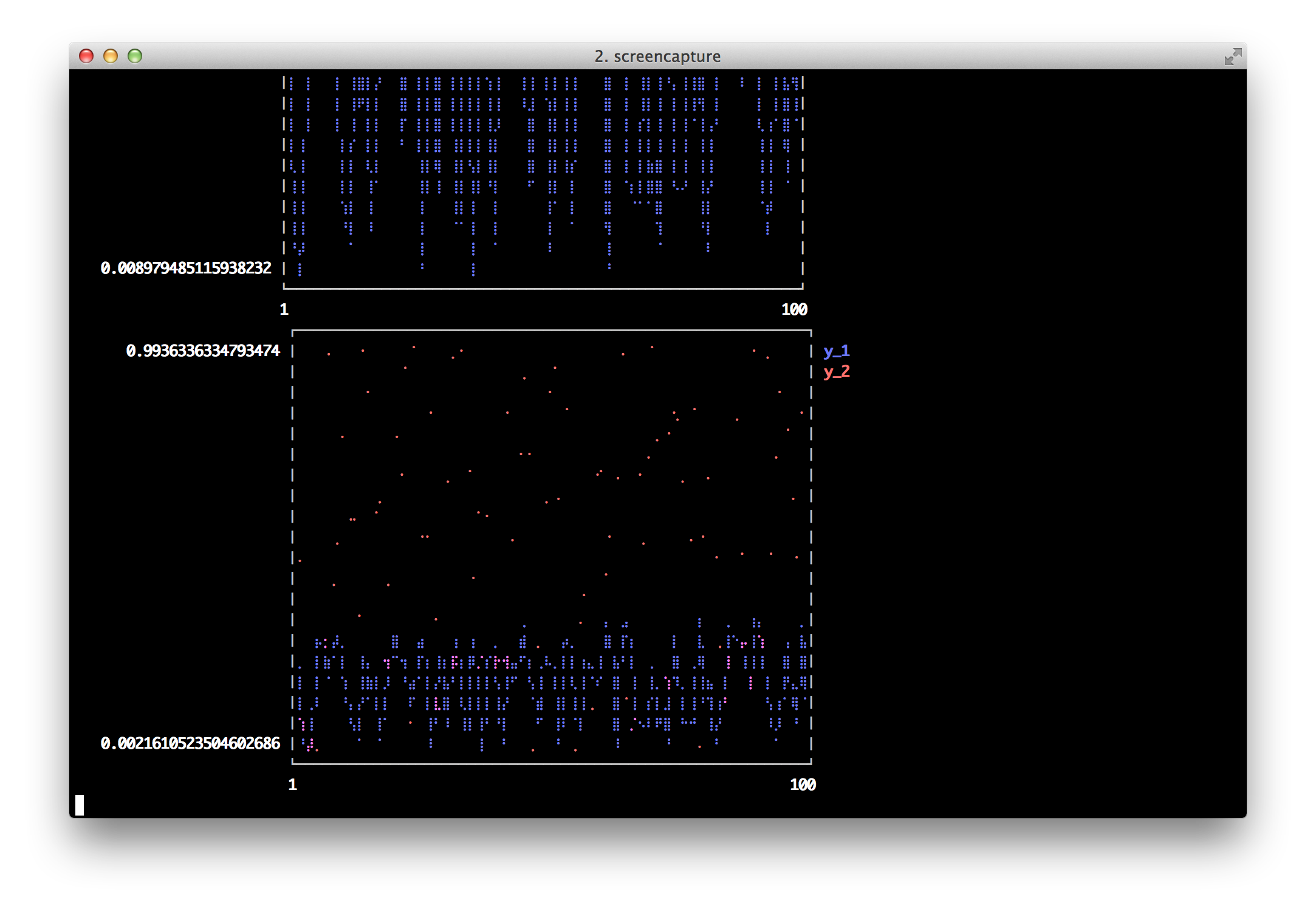This screenshot has height=914, width=1316.
Task: Click the 0.0021610523504602686 y-axis label
Action: pyautogui.click(x=190, y=743)
